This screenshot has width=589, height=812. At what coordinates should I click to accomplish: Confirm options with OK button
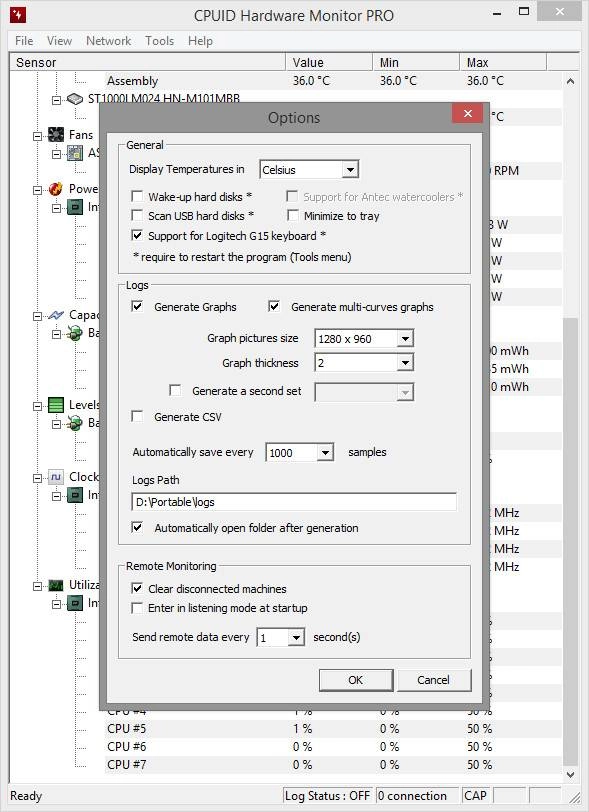356,680
